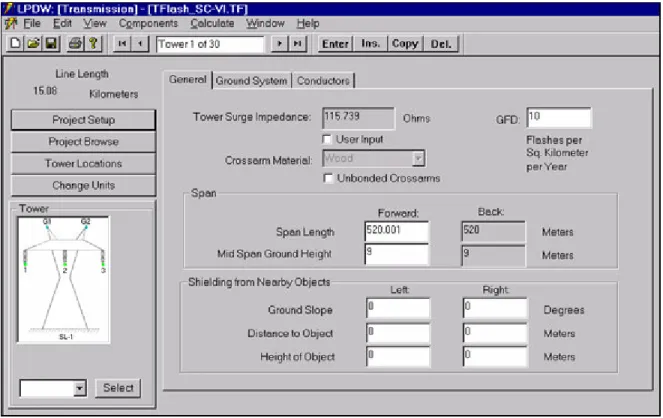
Task: Save the project using the diskette icon
Action: [x=51, y=44]
